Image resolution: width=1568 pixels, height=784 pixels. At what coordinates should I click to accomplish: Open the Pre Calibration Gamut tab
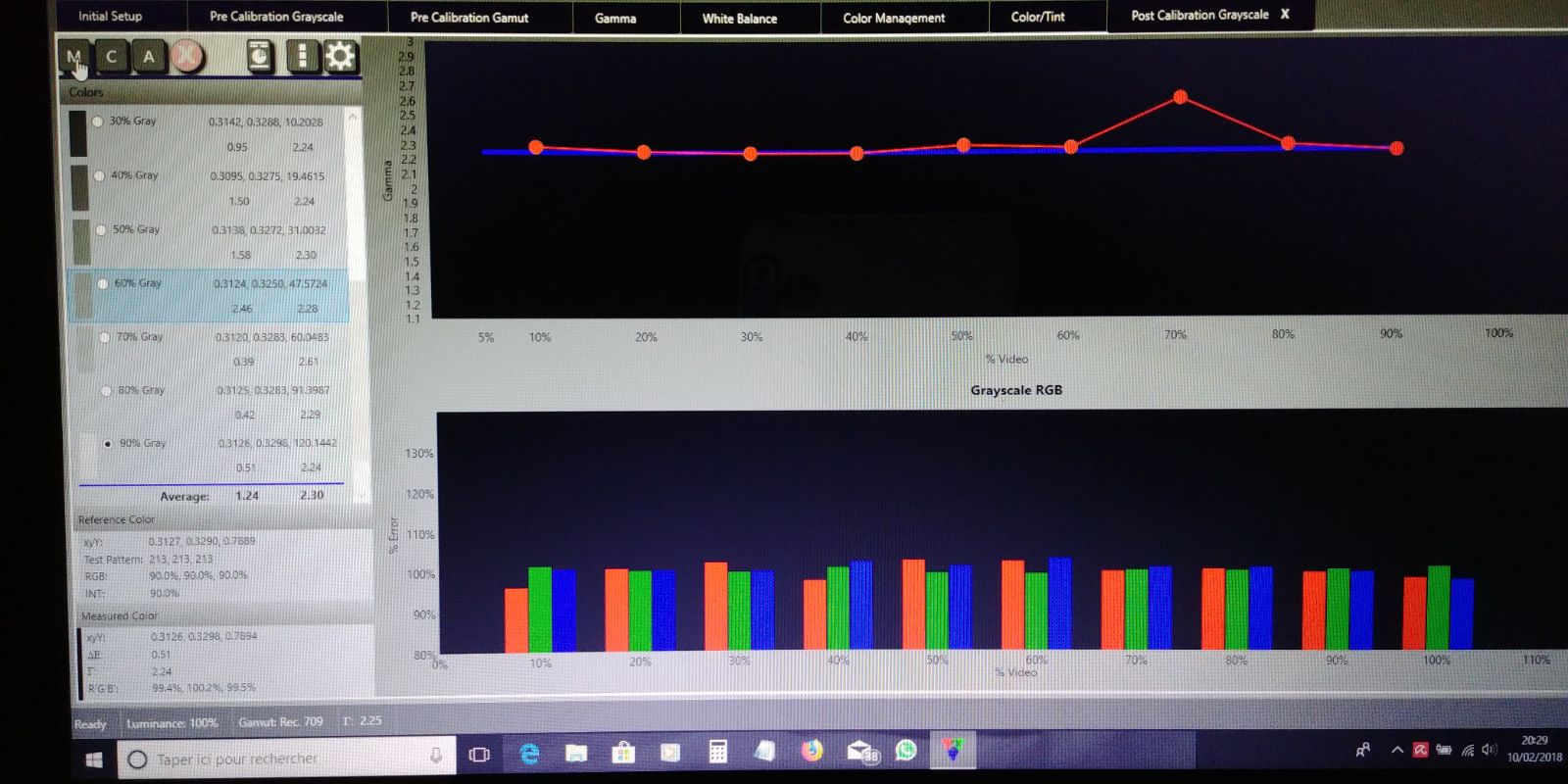point(469,18)
